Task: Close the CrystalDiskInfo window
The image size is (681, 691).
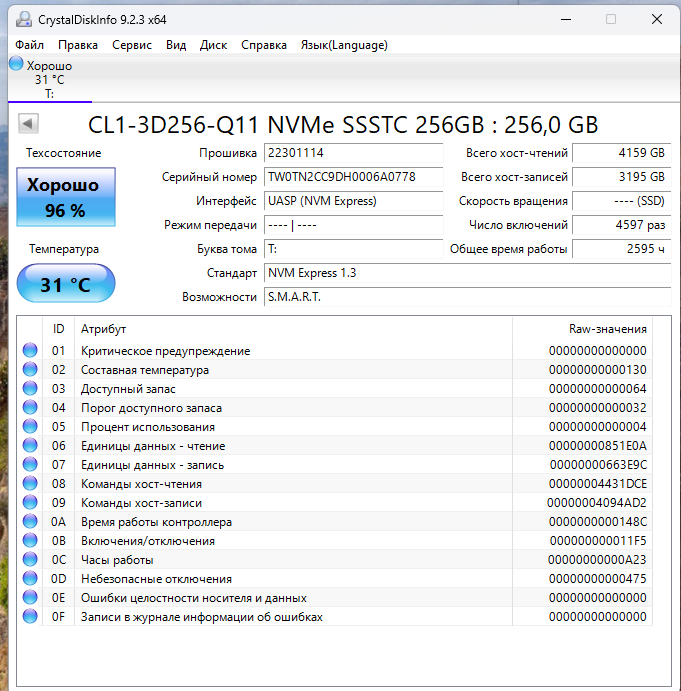Action: click(657, 19)
